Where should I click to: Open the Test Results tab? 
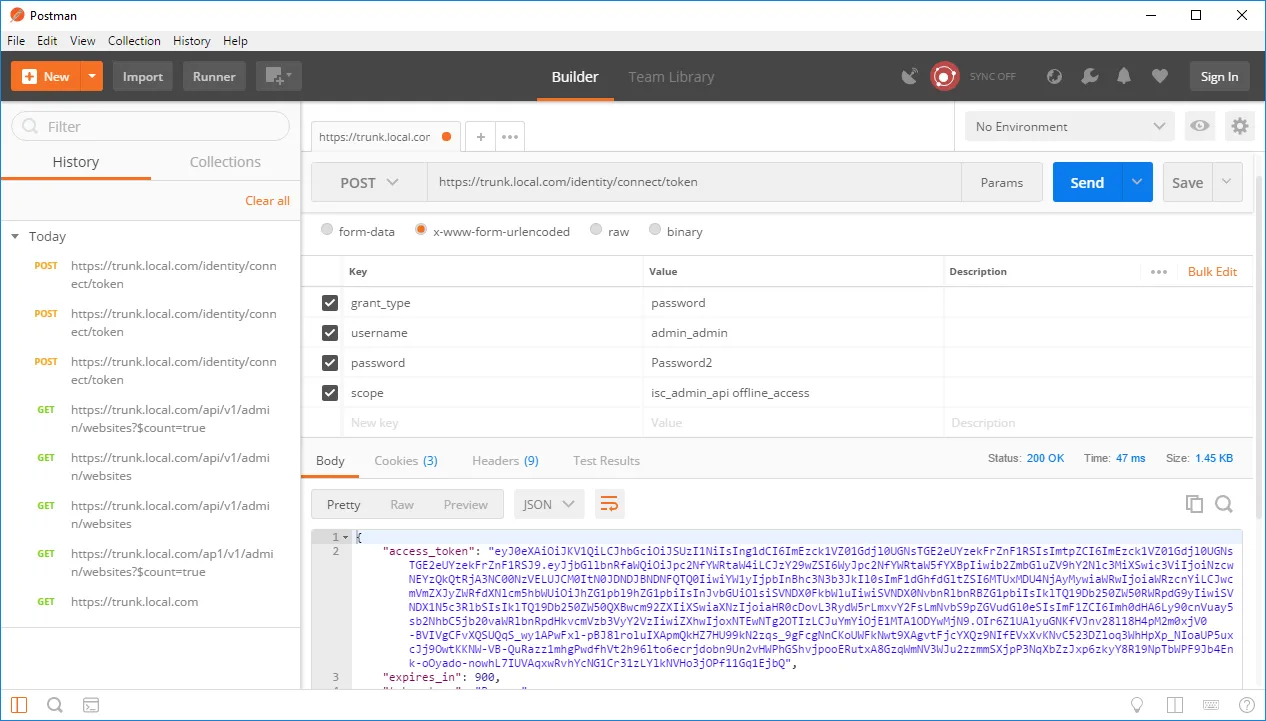point(606,461)
